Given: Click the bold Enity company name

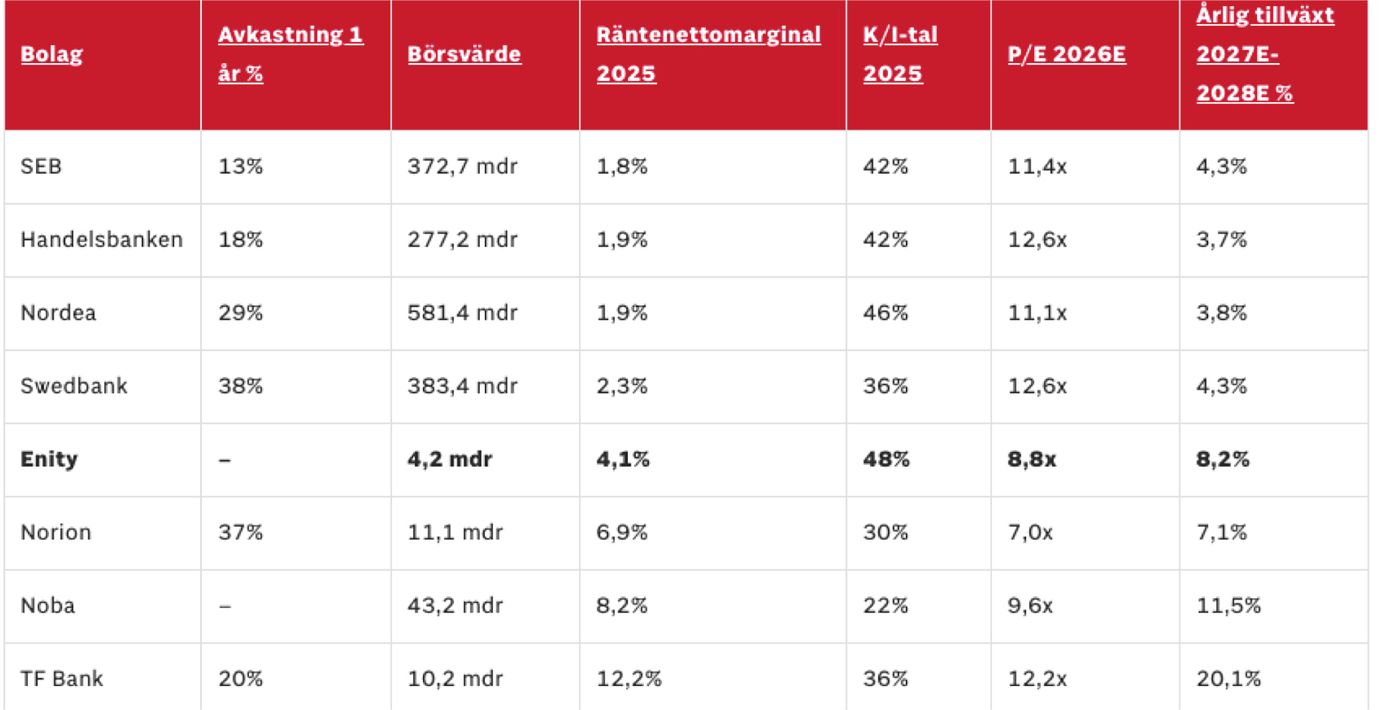Looking at the screenshot, I should 49,459.
